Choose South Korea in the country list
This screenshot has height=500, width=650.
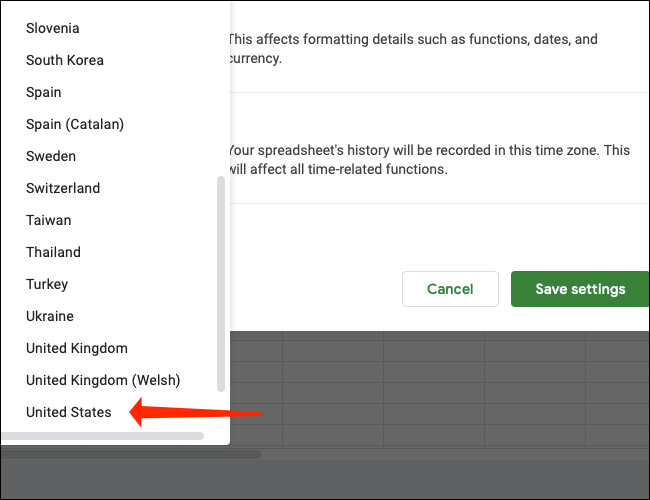click(65, 60)
